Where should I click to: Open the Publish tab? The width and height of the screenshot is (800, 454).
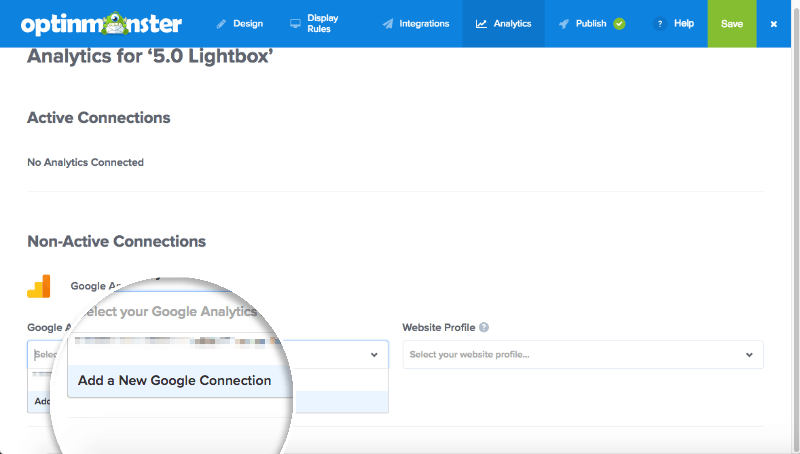pos(592,23)
